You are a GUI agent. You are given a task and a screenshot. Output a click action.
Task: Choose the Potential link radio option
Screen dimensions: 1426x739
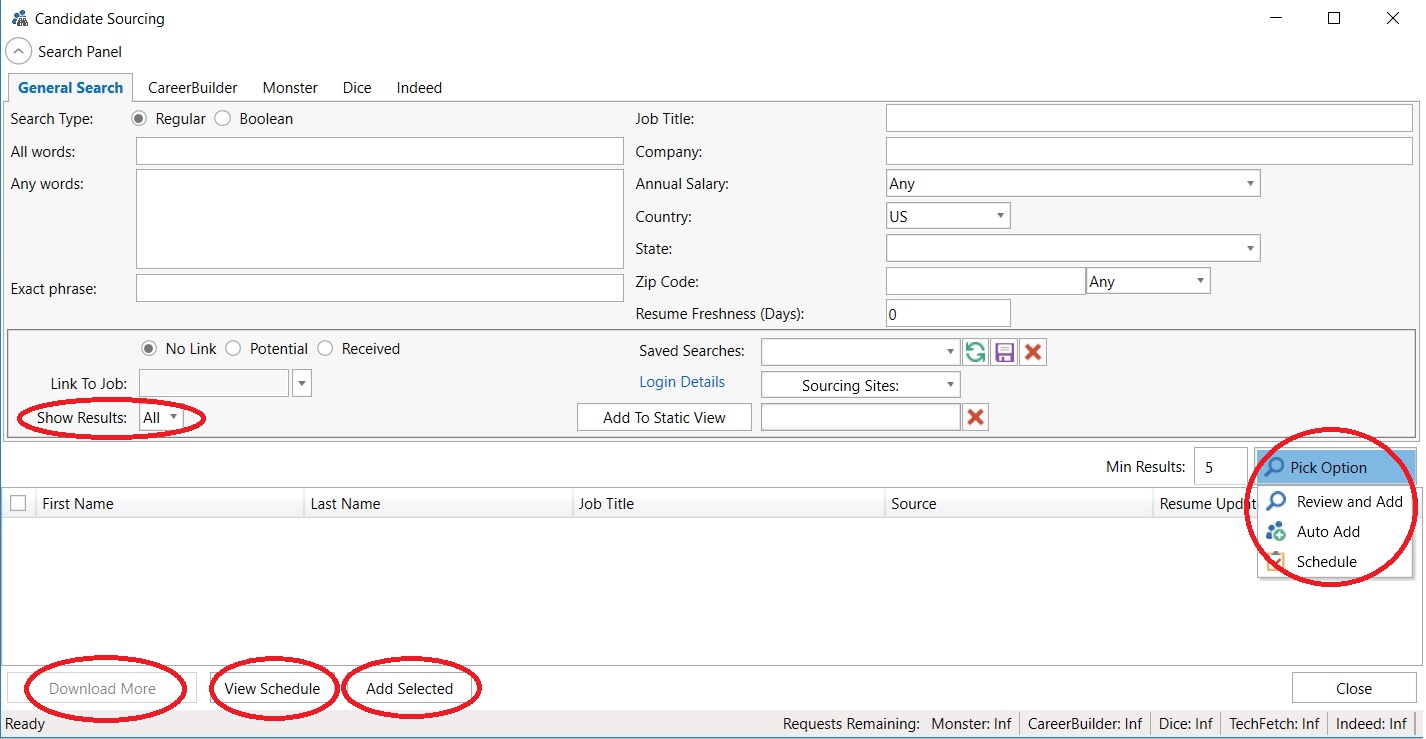tap(233, 349)
